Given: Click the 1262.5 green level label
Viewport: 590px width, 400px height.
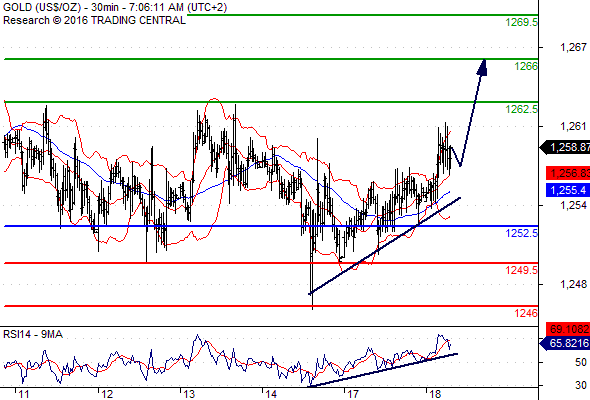Looking at the screenshot, I should (x=522, y=109).
